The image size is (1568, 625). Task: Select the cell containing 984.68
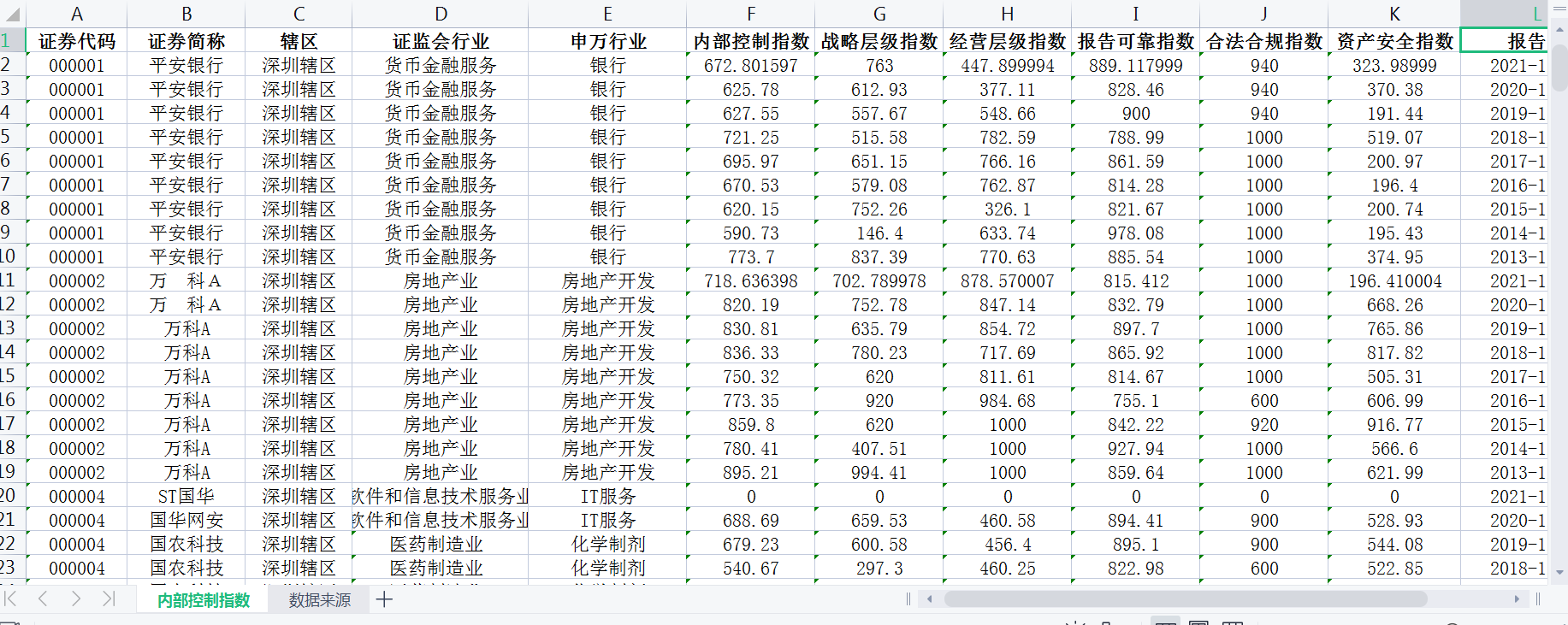coord(1008,400)
